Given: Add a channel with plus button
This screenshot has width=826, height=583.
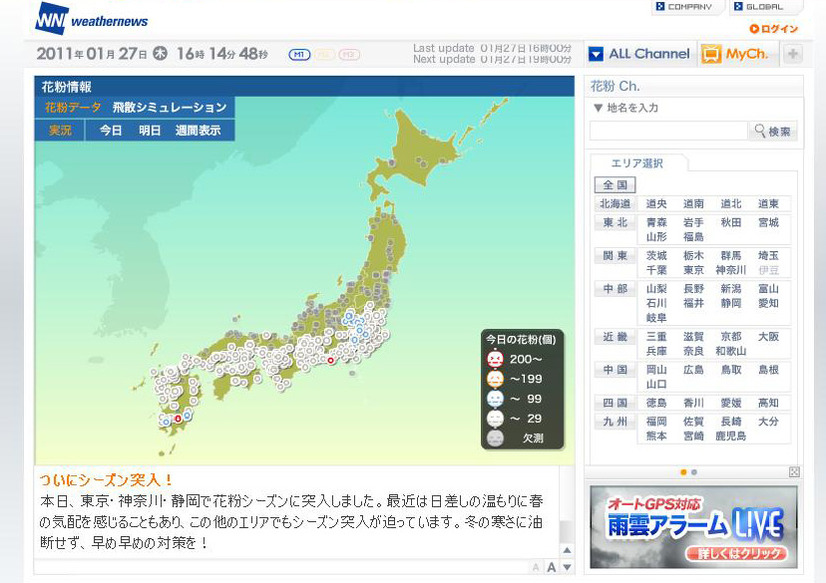Looking at the screenshot, I should (793, 54).
